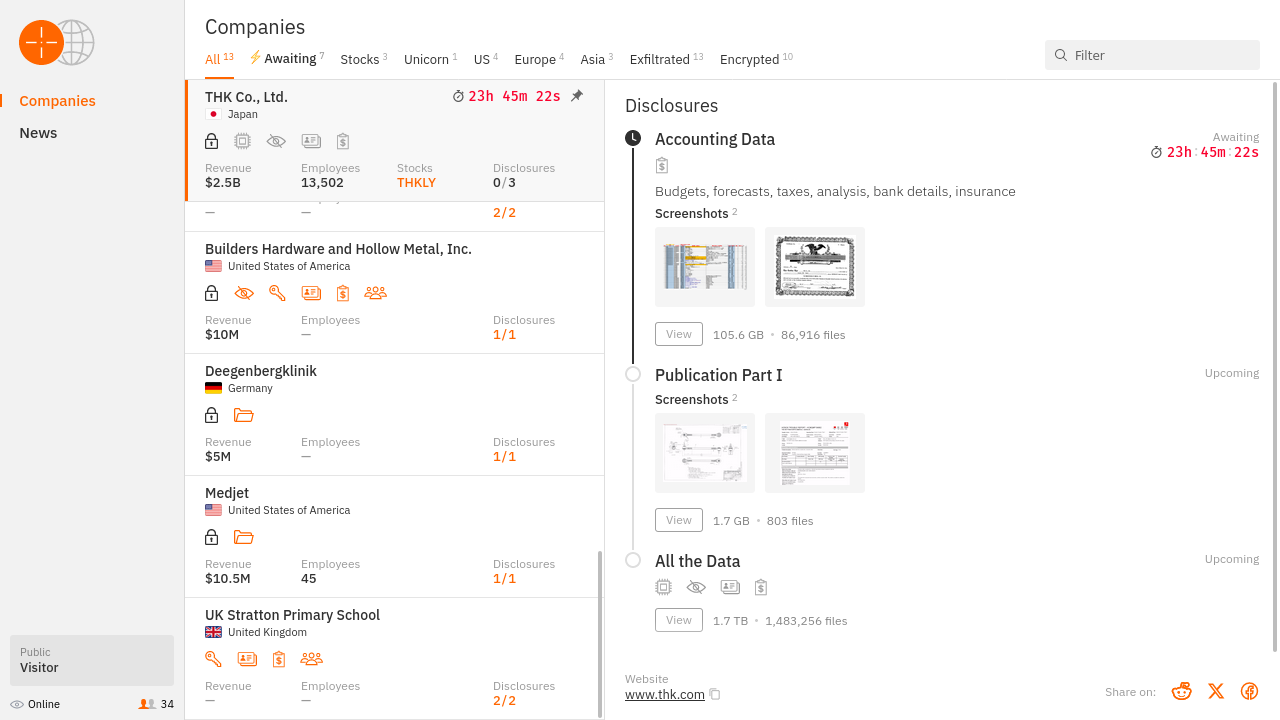This screenshot has height=720, width=1280.
Task: Click the Filter search field
Action: (x=1152, y=55)
